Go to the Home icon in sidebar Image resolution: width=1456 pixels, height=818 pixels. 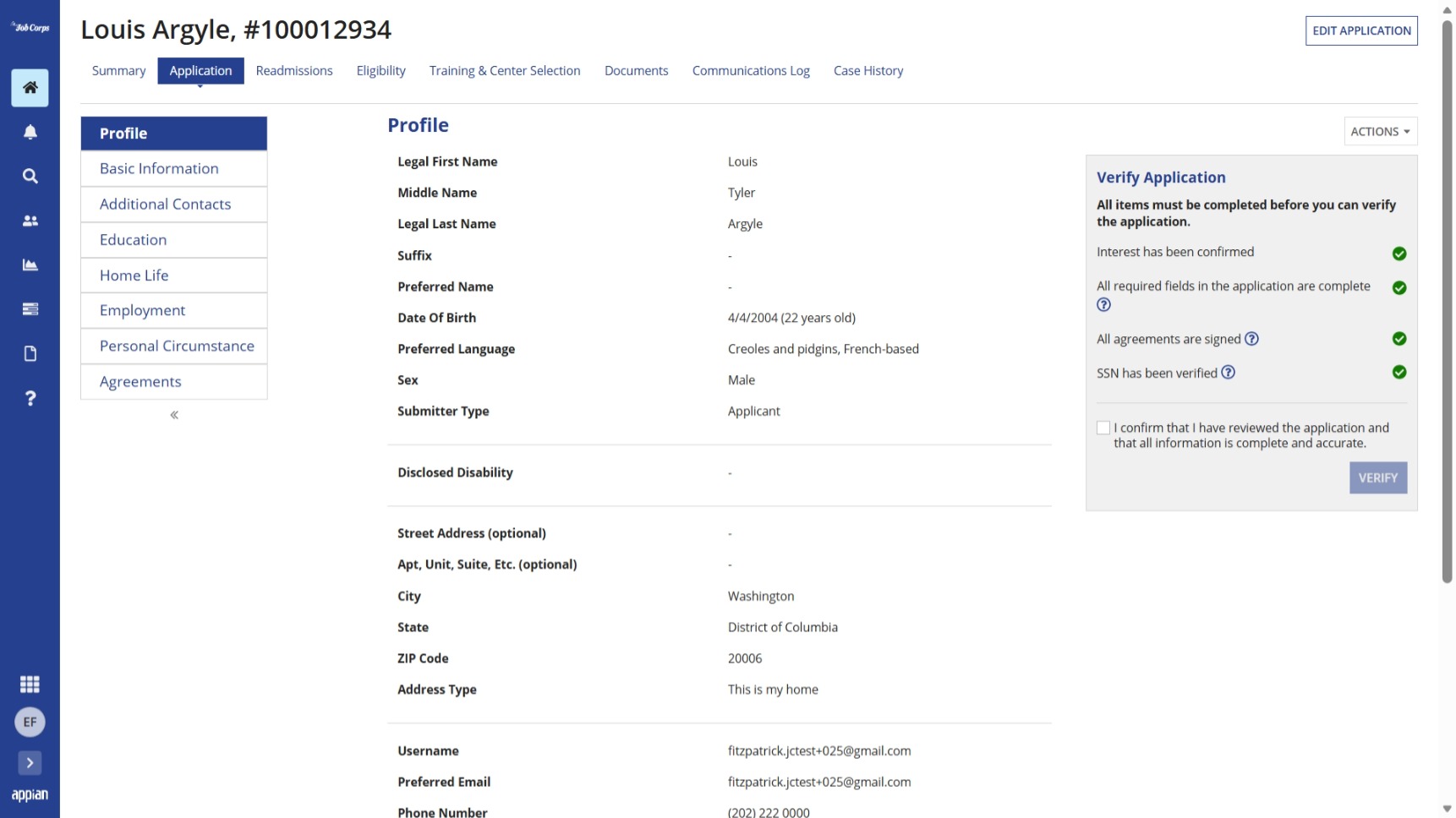click(30, 88)
